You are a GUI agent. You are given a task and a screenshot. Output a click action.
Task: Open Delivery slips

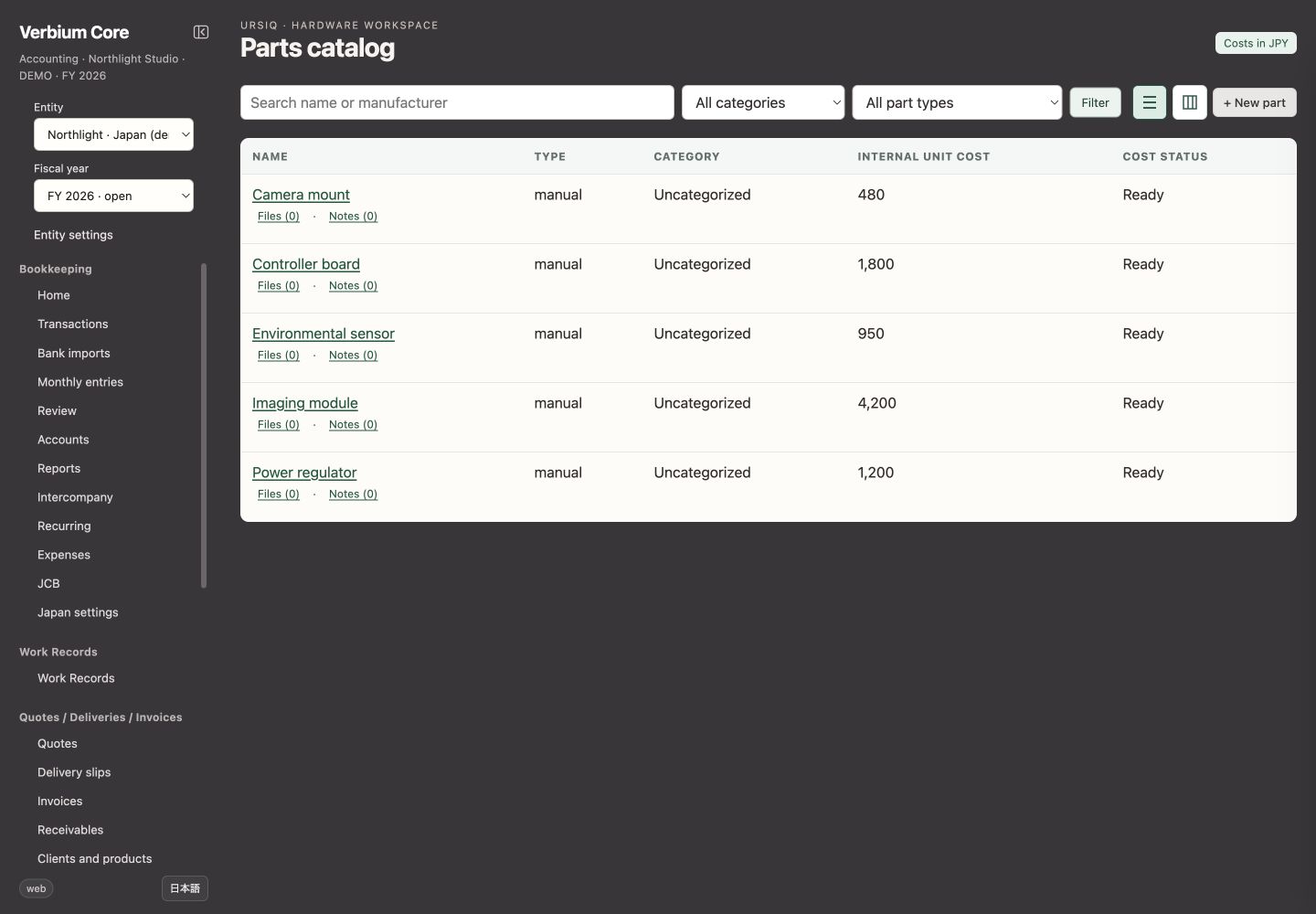74,772
